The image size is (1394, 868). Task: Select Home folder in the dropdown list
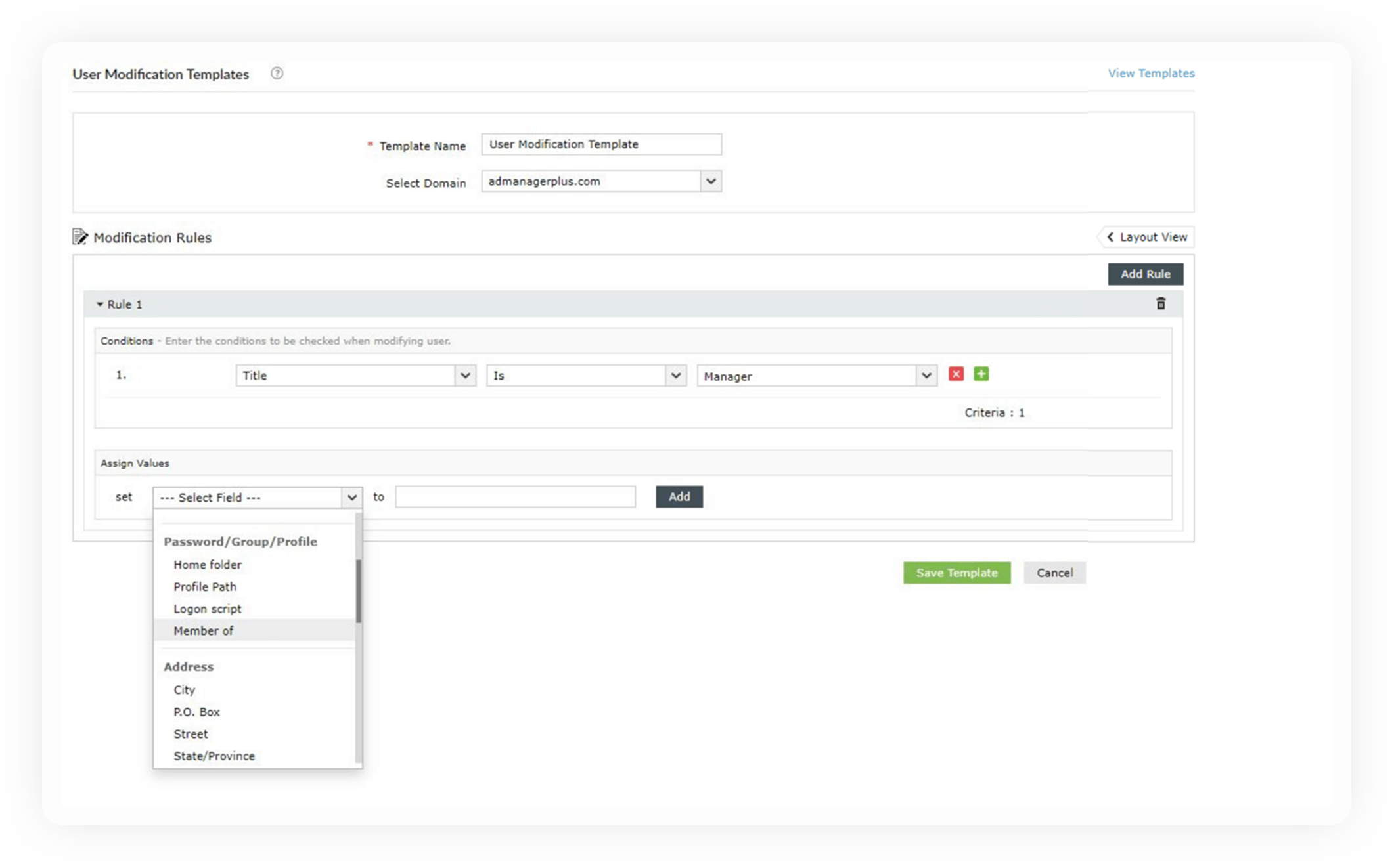(x=208, y=565)
